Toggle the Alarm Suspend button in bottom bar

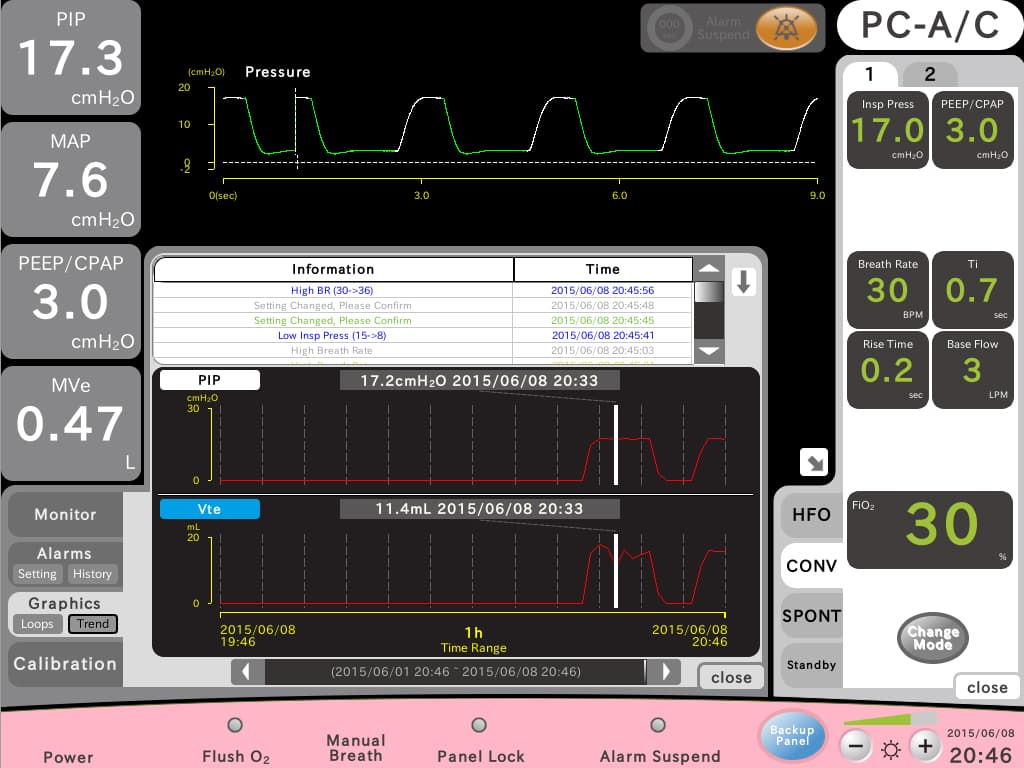(x=658, y=725)
